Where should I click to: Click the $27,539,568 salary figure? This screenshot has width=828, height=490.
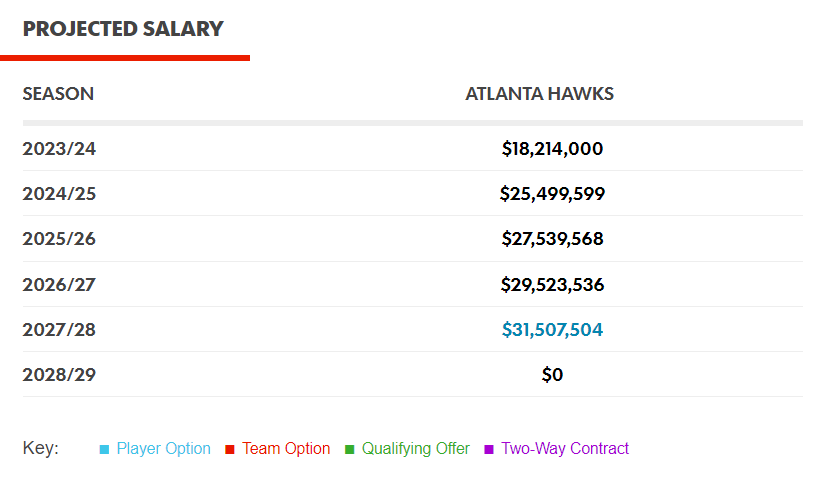tap(552, 239)
